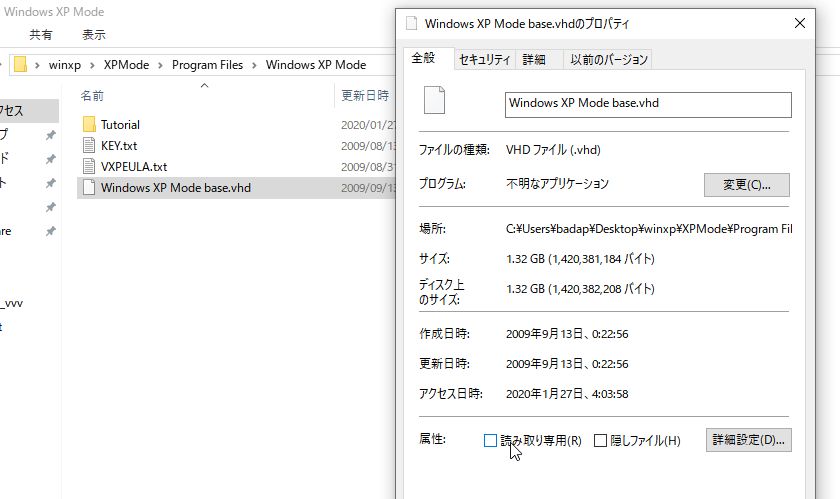The image size is (840, 499).
Task: Click the _vvv item in navigation pane
Action: click(12, 303)
